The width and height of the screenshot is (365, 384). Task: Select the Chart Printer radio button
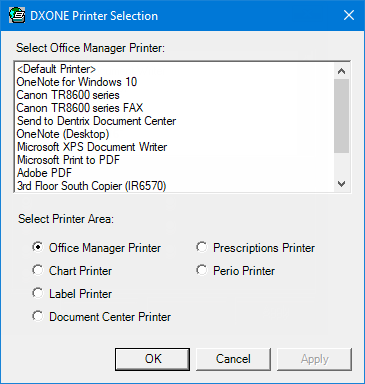coord(38,270)
